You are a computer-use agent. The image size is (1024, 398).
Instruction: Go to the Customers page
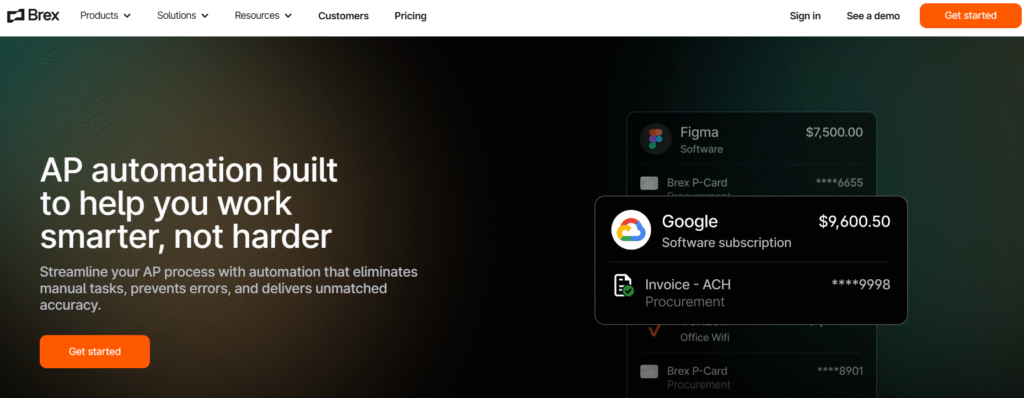point(344,16)
